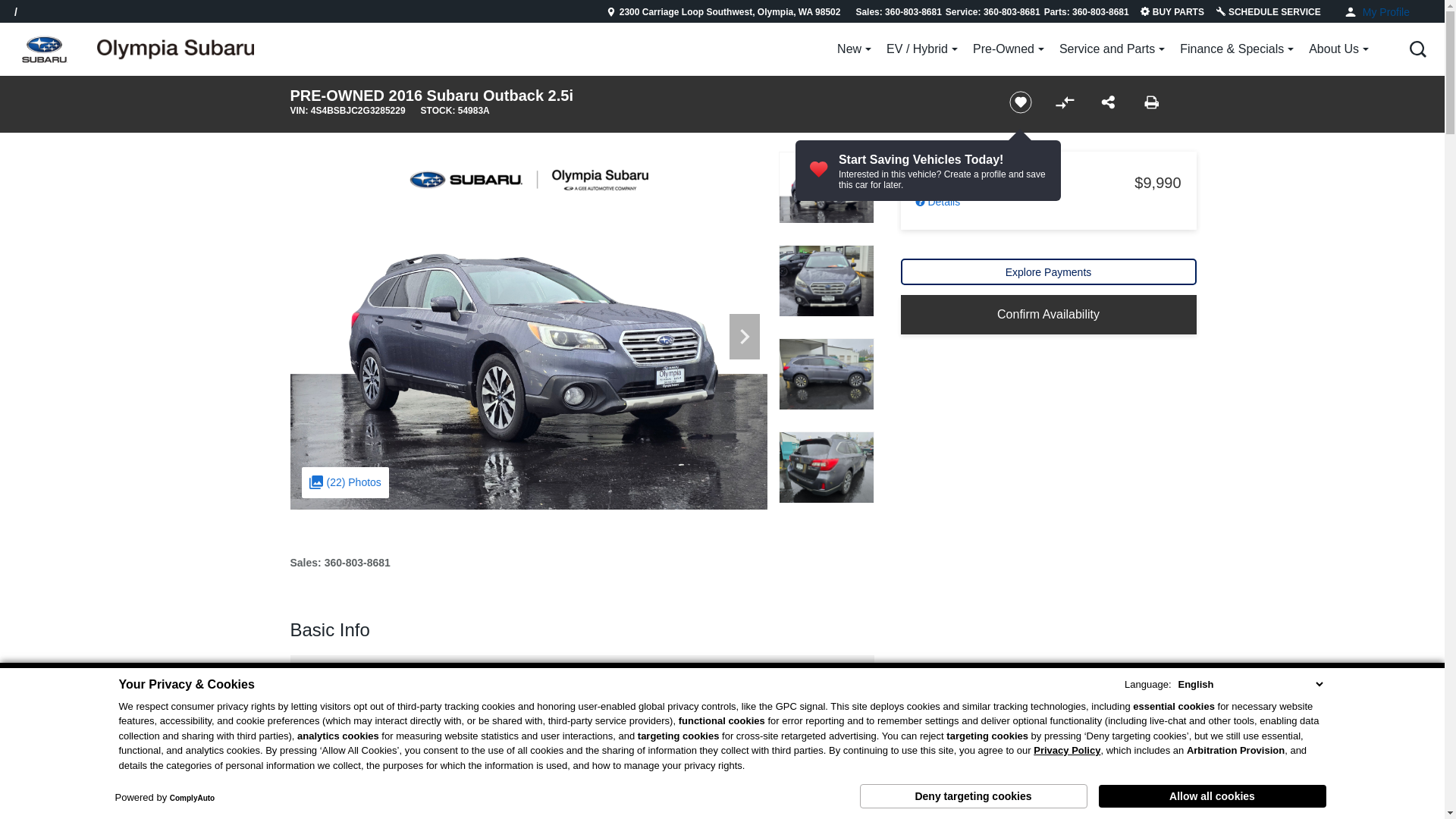
Task: Open the ComplyAuto link
Action: 192,798
